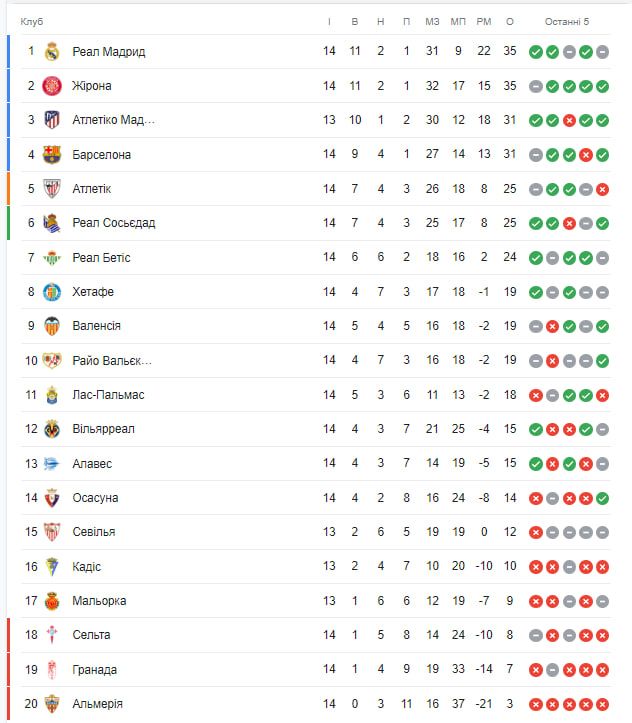The image size is (632, 723).
Task: Click the Valencia bat crest icon
Action: pos(52,326)
